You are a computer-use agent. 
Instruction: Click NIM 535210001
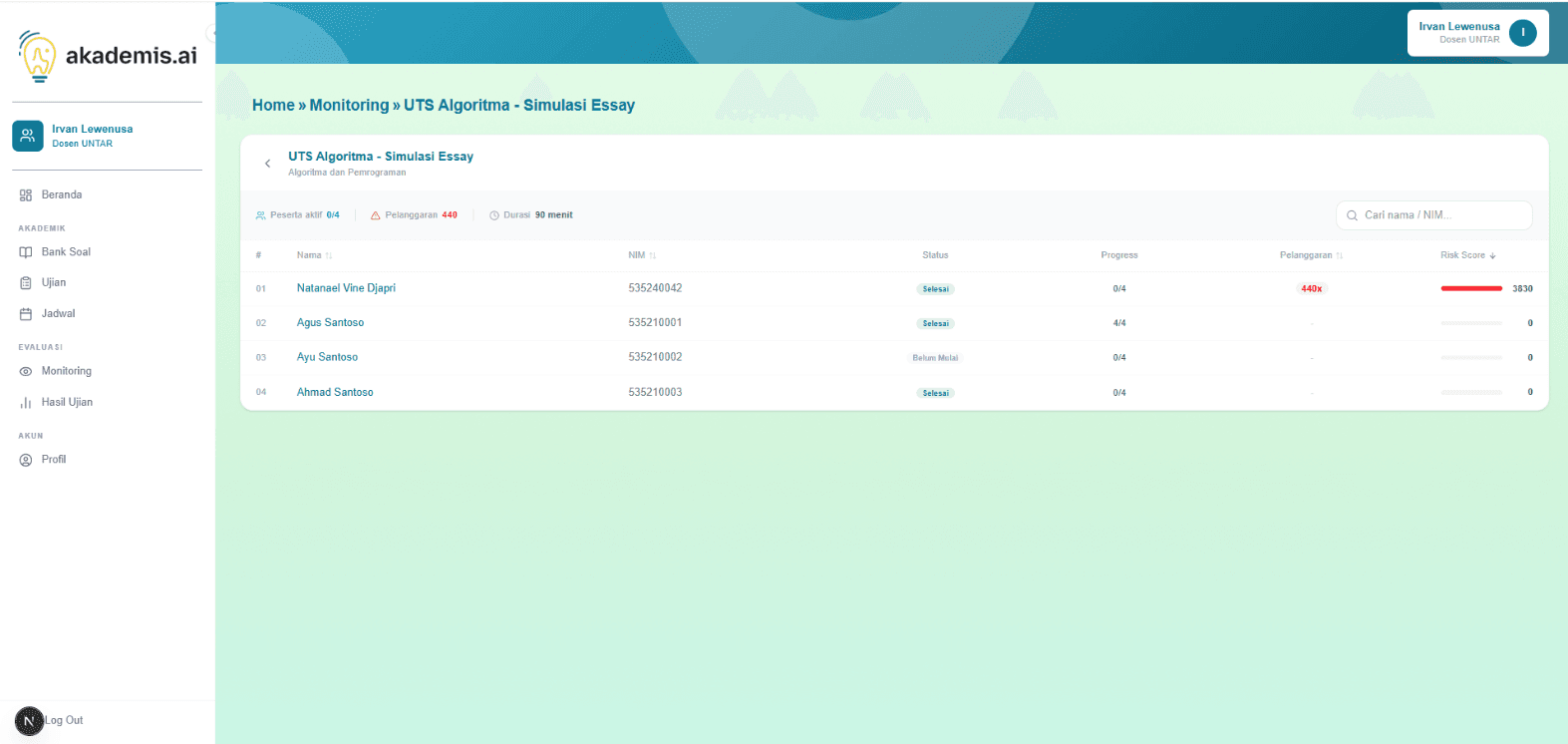pyautogui.click(x=655, y=323)
